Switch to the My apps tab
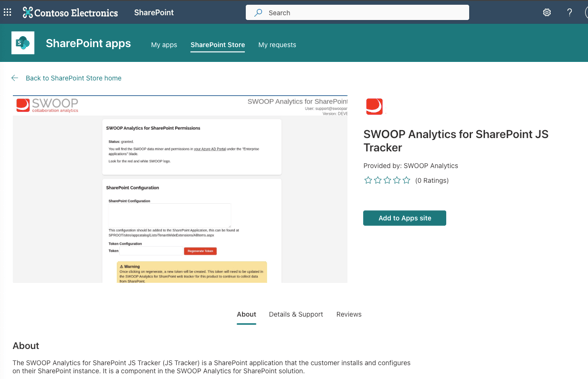 click(164, 45)
